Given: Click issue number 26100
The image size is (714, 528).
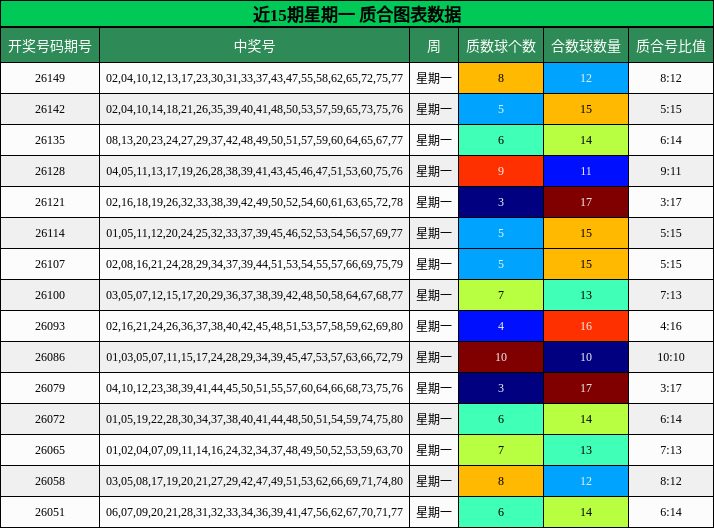Looking at the screenshot, I should tap(50, 294).
